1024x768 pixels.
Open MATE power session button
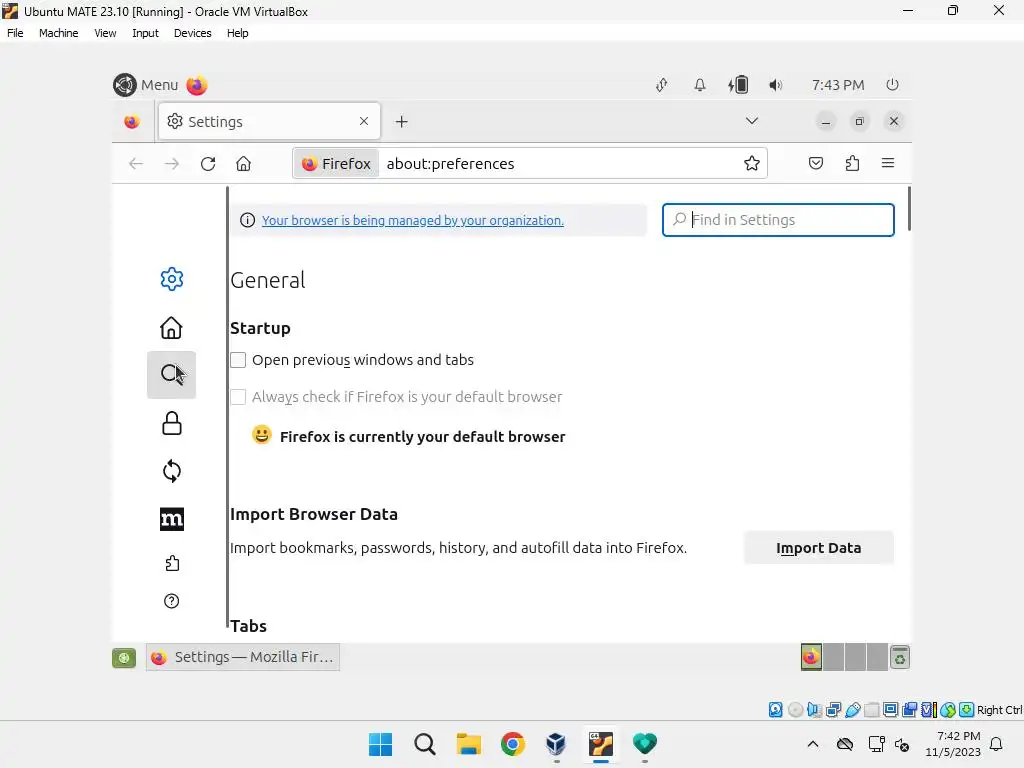click(x=892, y=85)
